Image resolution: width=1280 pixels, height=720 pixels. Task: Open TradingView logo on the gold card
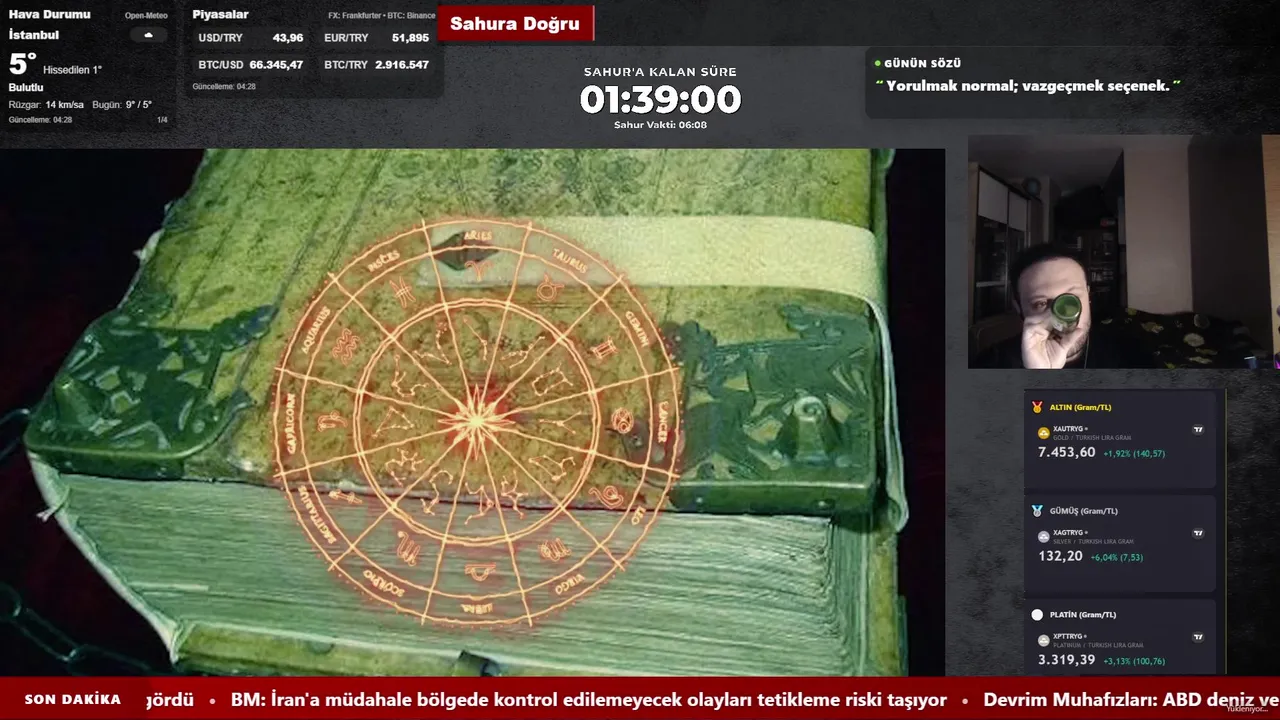(1198, 430)
